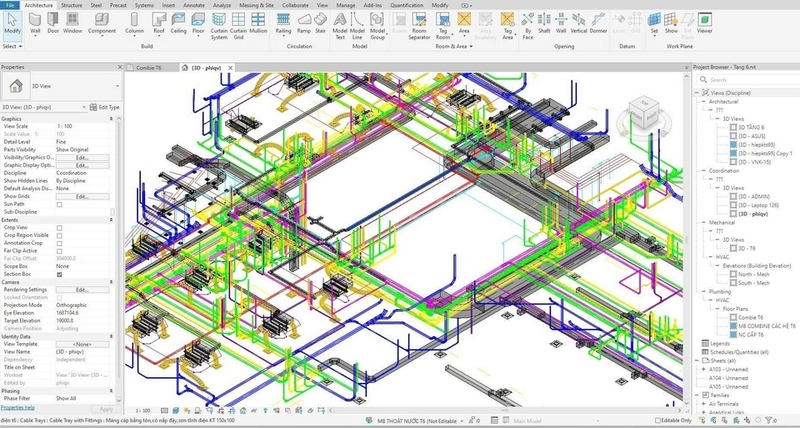800x428 pixels.
Task: Toggle the Annotation Crop checkbox
Action: click(59, 243)
